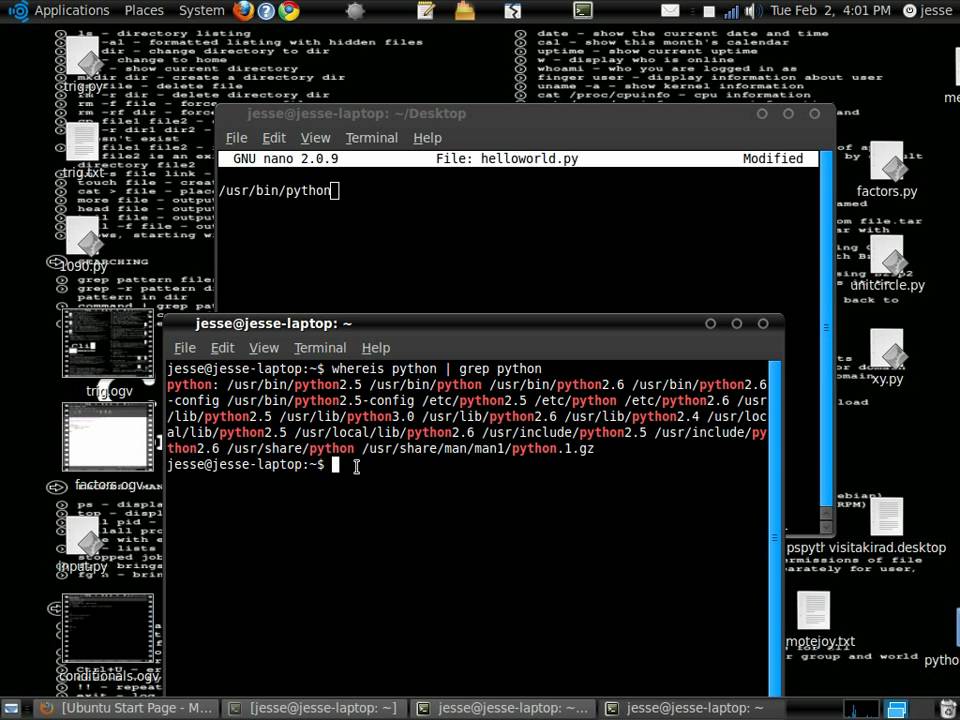The image size is (960, 720).
Task: Launch Google Chrome from the top panel
Action: [x=289, y=10]
